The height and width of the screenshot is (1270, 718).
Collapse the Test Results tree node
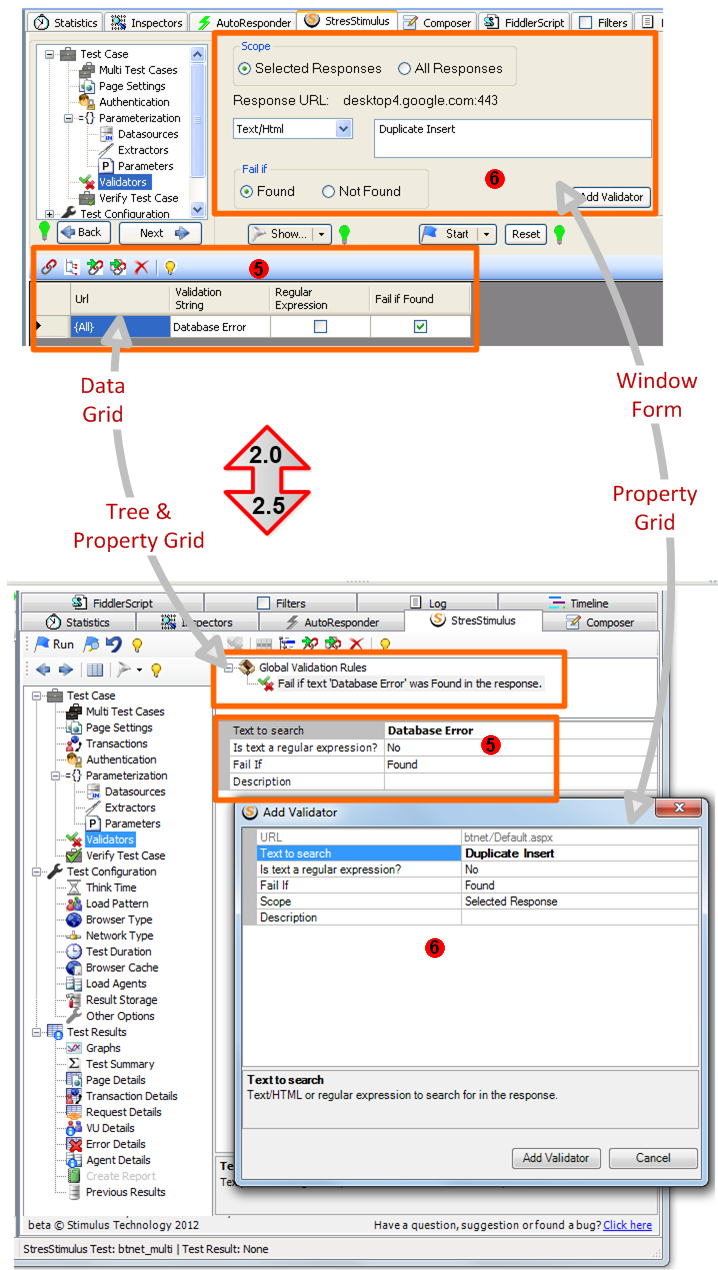(x=38, y=1031)
